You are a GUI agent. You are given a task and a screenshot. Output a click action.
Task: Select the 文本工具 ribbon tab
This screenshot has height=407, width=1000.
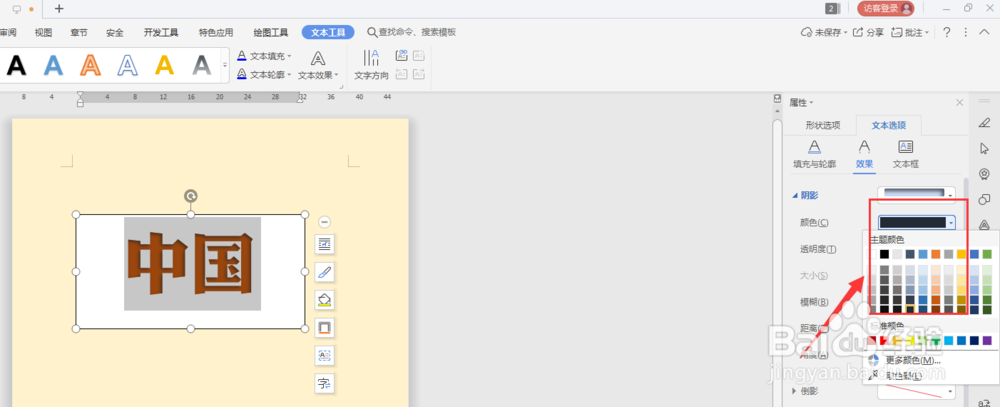(328, 33)
